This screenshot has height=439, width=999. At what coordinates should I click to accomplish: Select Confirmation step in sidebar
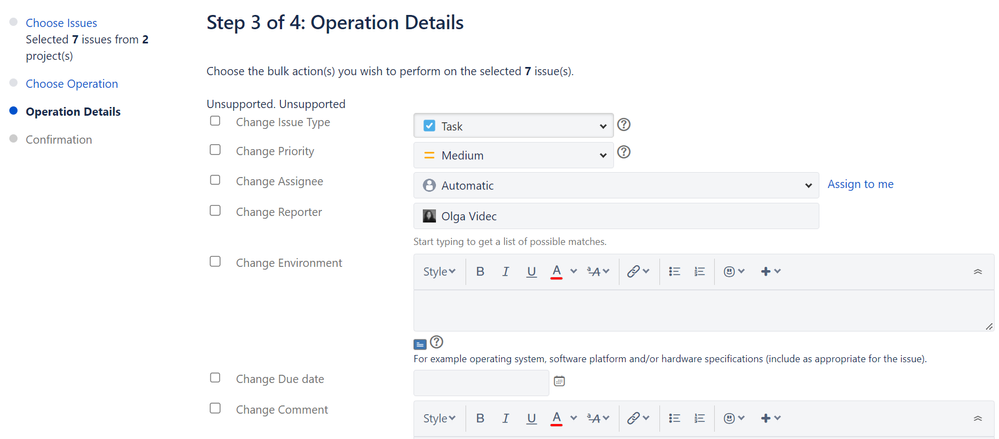[59, 140]
